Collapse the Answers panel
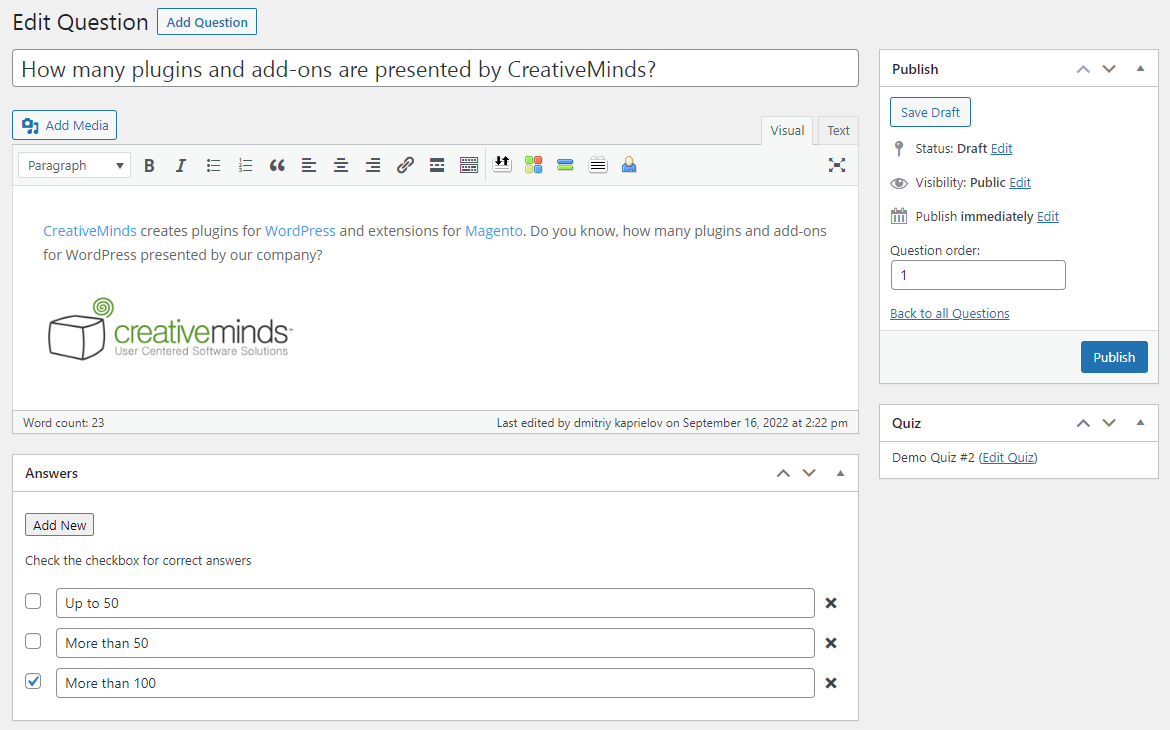 [840, 473]
